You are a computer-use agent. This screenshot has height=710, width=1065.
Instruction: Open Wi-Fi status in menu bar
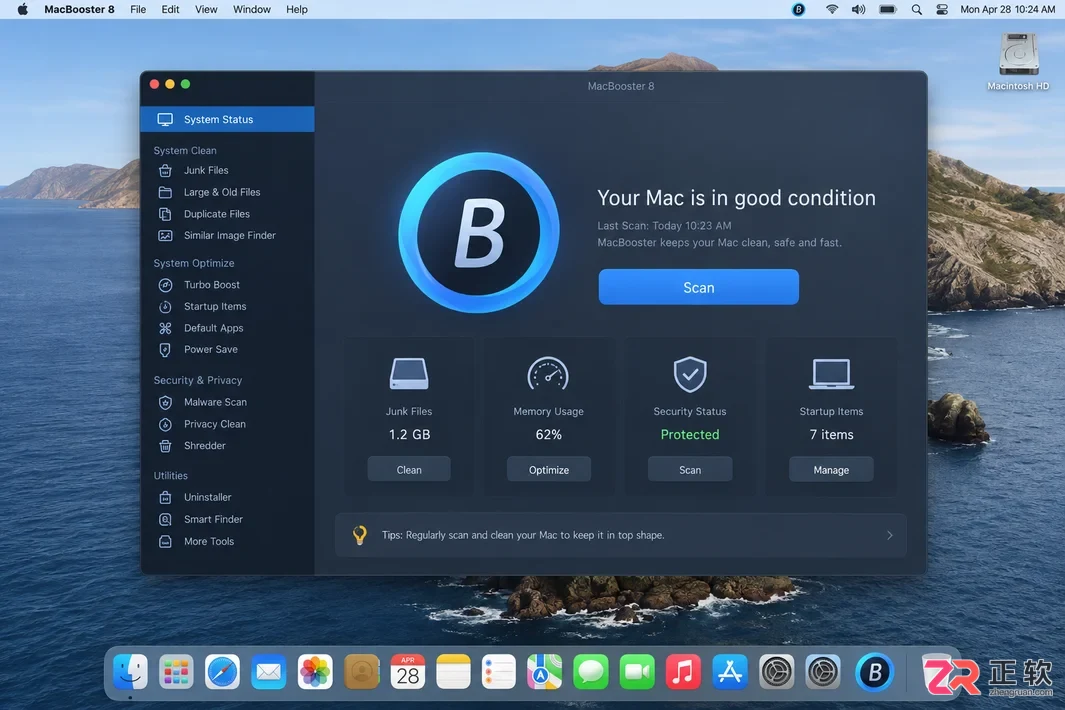831,10
